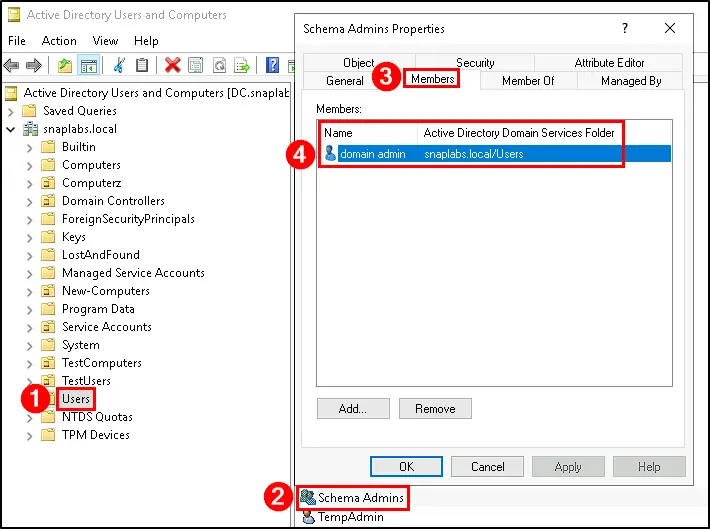Open the File menu
The width and height of the screenshot is (710, 529).
[x=17, y=41]
